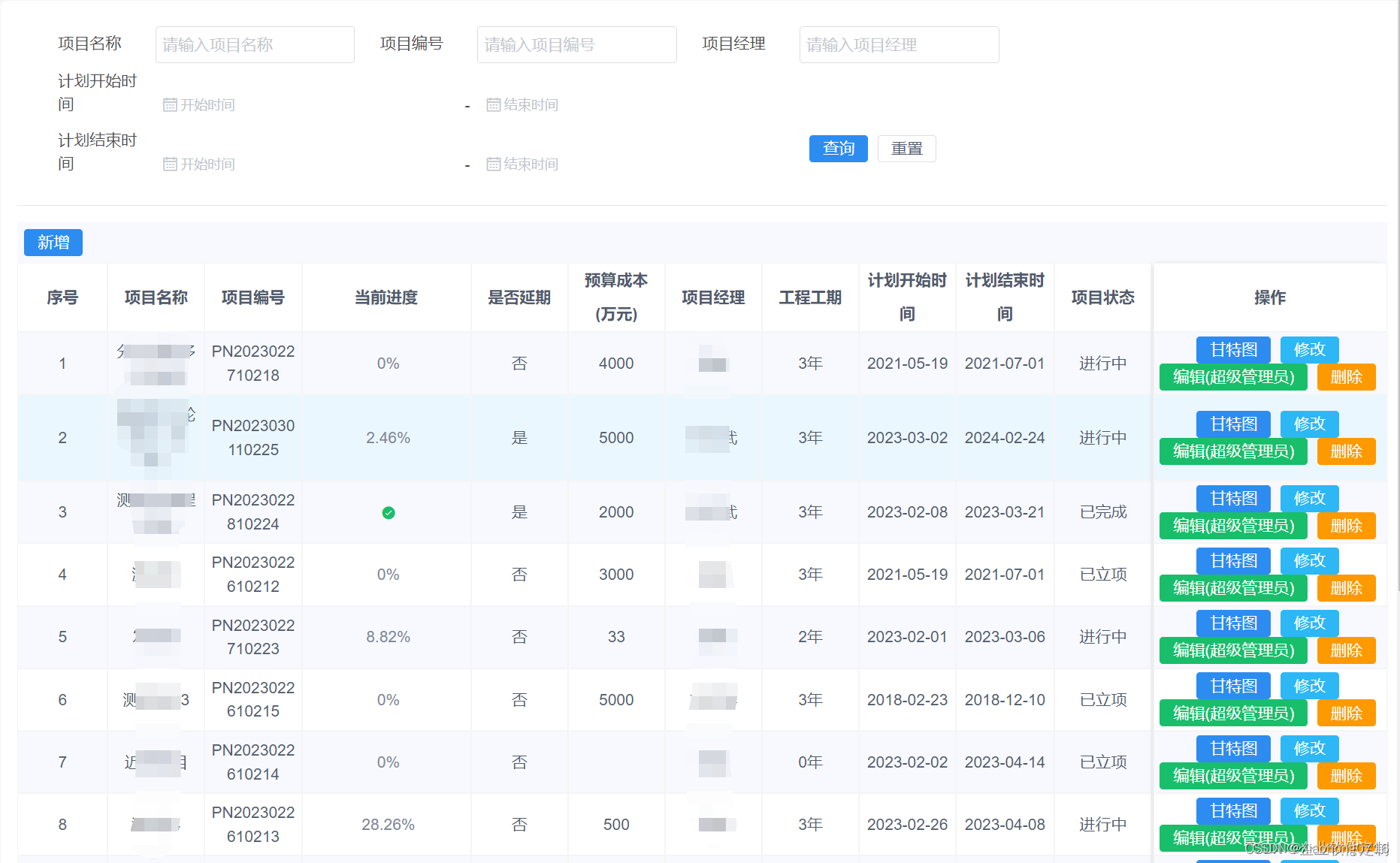The width and height of the screenshot is (1400, 863).
Task: Click 删除 on the last visible row
Action: click(1346, 837)
